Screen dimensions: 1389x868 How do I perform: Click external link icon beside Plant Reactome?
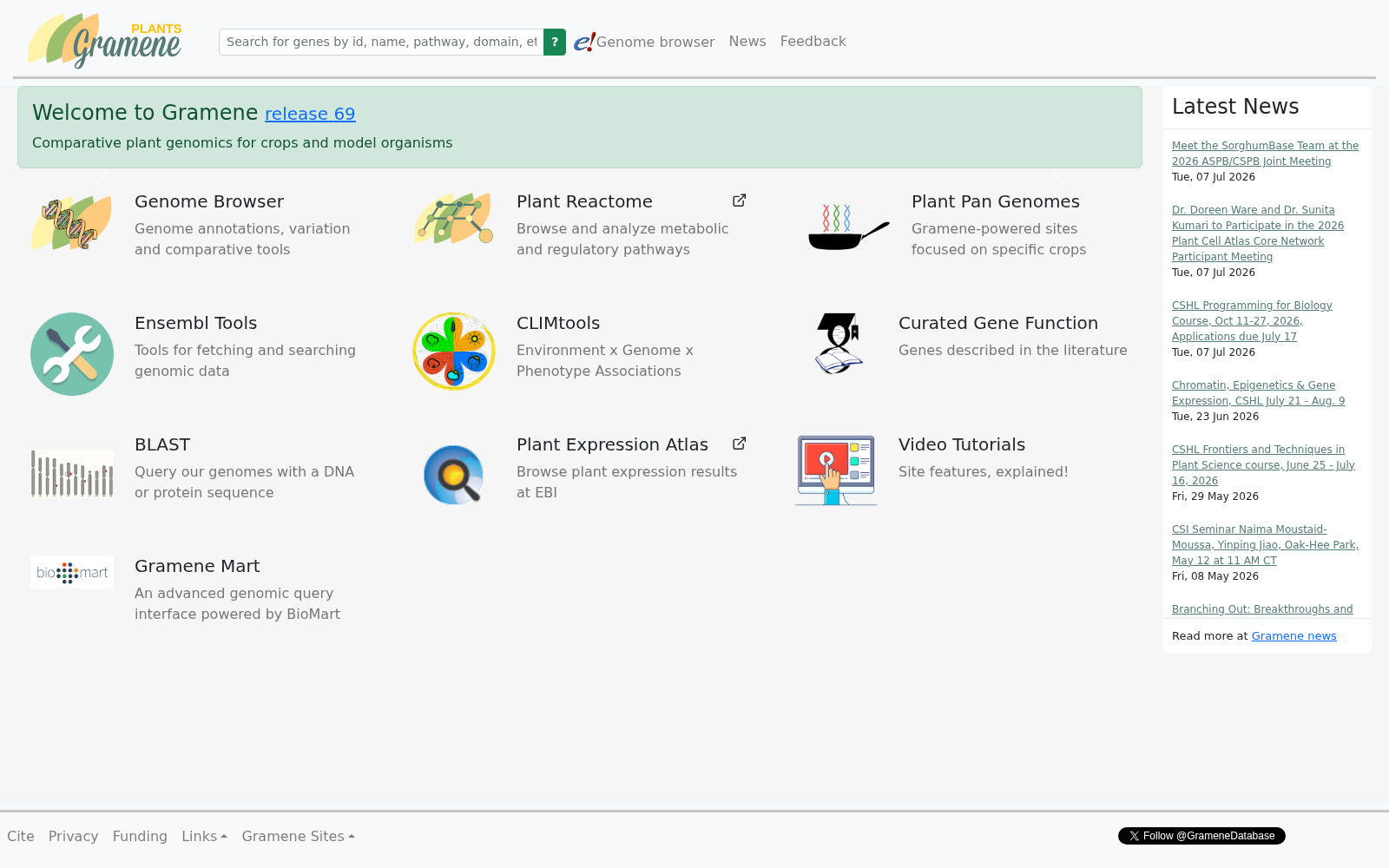pyautogui.click(x=740, y=201)
